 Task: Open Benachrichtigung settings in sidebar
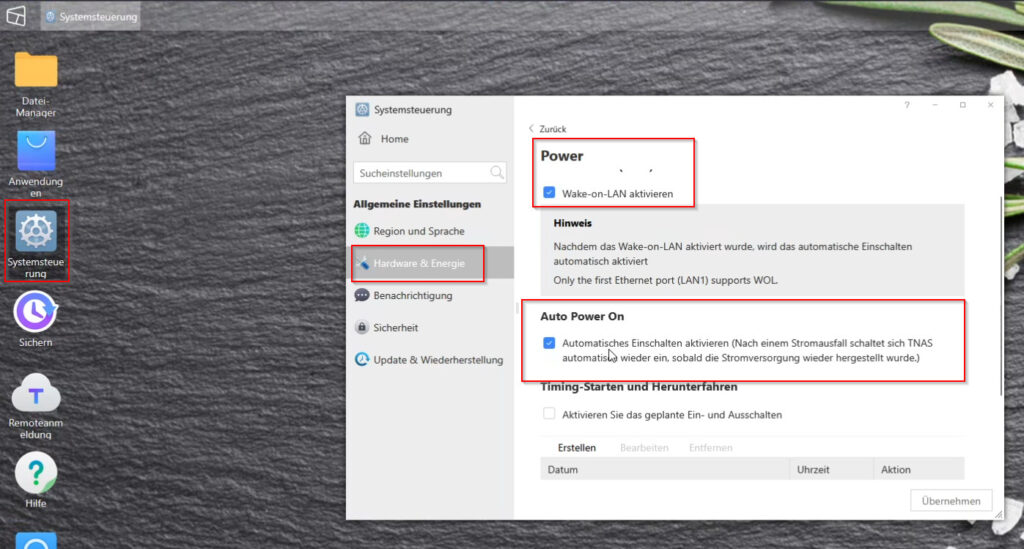pyautogui.click(x=412, y=295)
